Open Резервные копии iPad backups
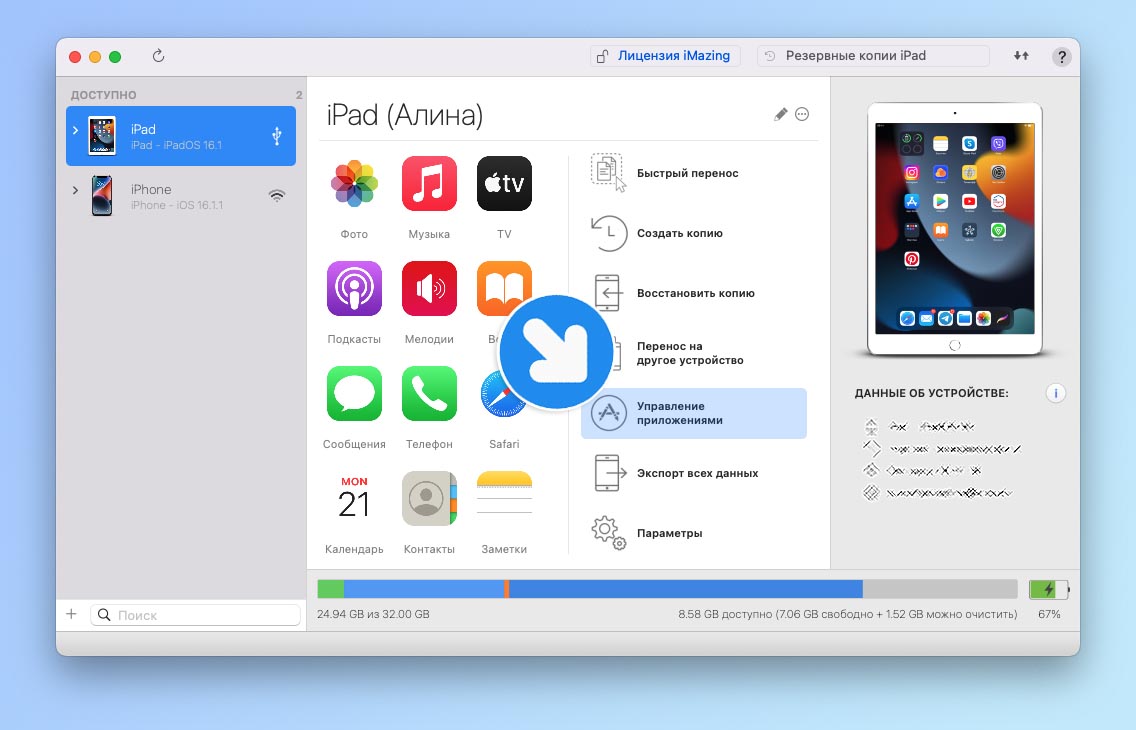1136x730 pixels. (x=873, y=56)
